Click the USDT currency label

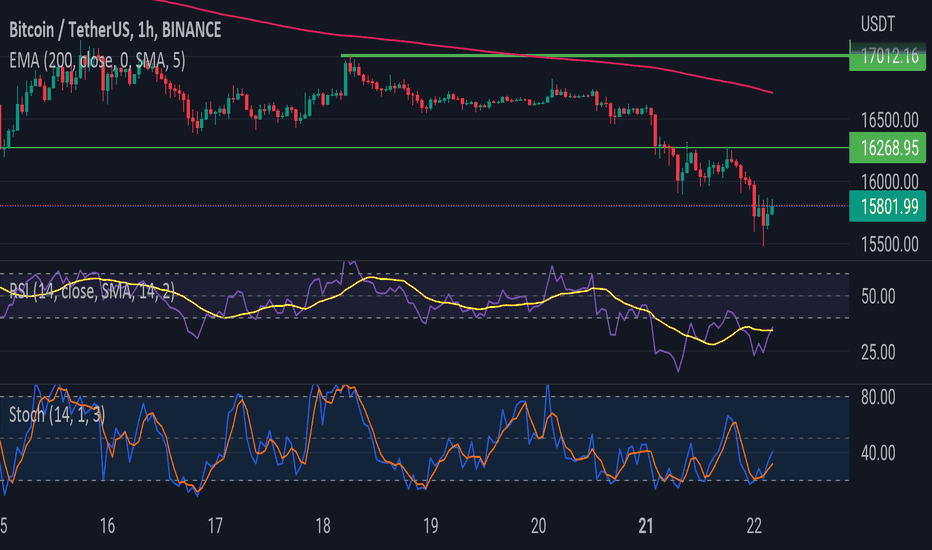(878, 24)
